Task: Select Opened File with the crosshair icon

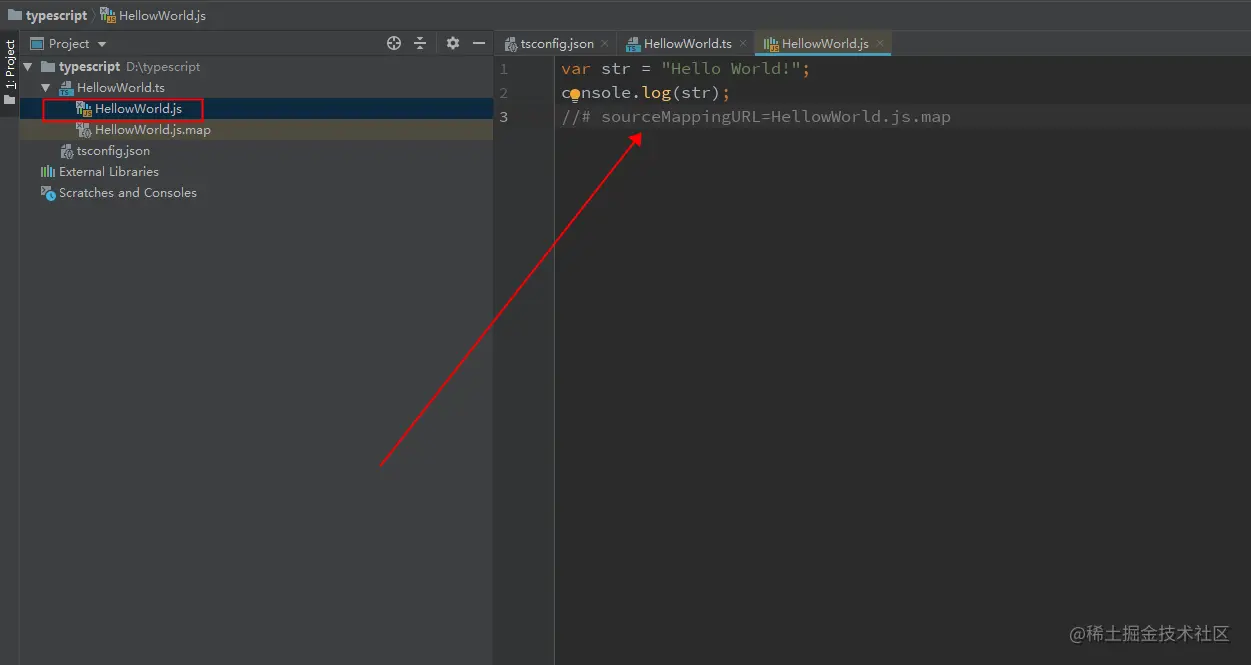Action: [x=393, y=43]
